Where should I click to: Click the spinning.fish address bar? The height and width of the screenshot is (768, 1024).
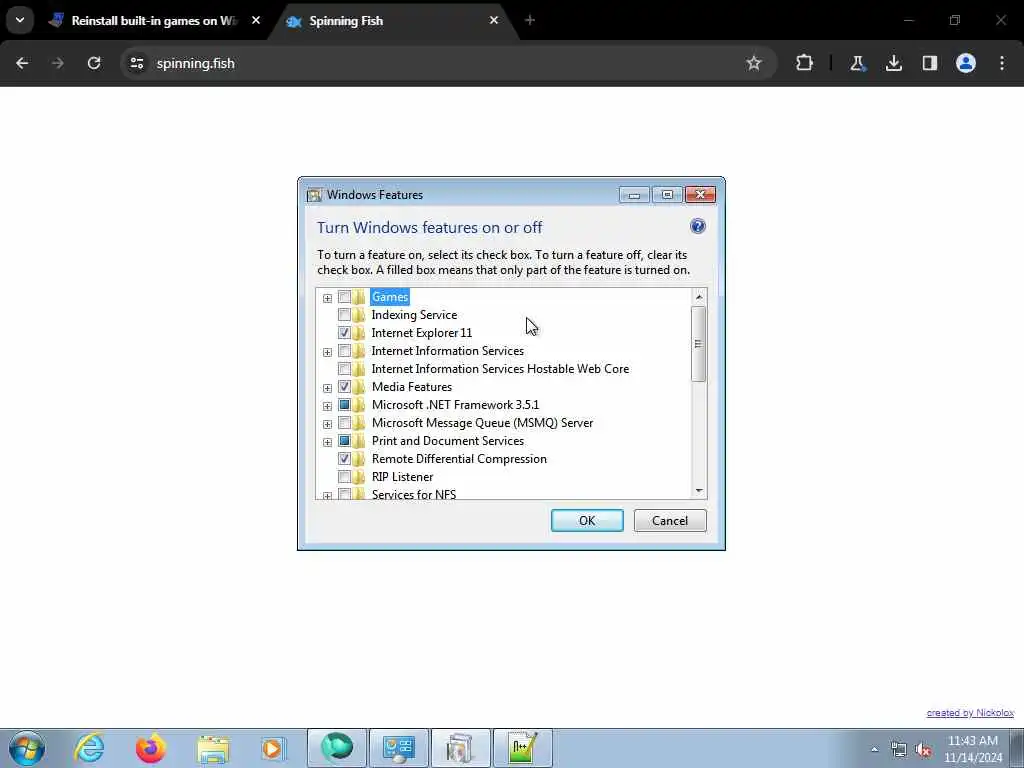tap(447, 63)
